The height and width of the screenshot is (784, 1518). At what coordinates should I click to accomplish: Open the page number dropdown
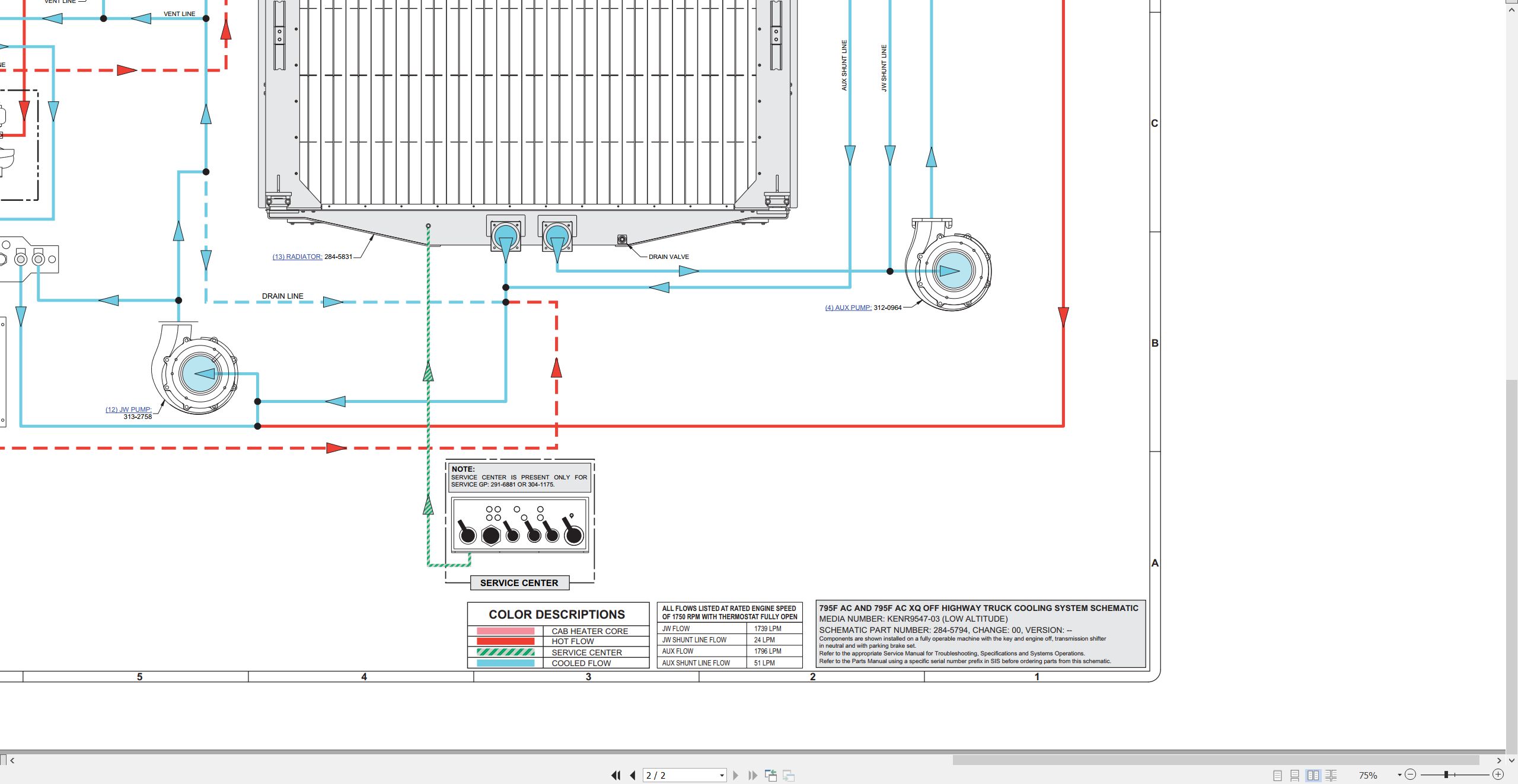(722, 775)
